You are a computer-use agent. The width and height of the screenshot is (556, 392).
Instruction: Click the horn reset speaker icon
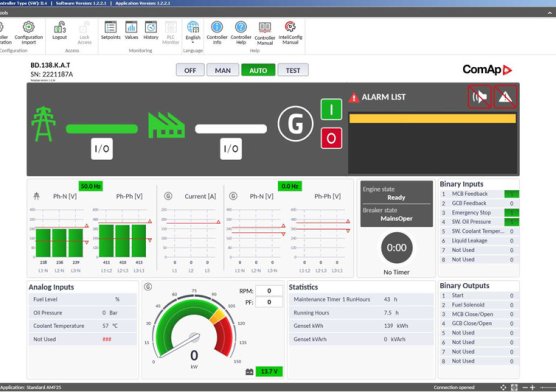coord(479,96)
